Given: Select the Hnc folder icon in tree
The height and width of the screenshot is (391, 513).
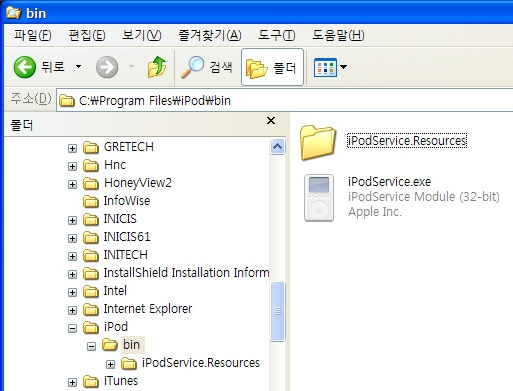Looking at the screenshot, I should (x=91, y=165).
